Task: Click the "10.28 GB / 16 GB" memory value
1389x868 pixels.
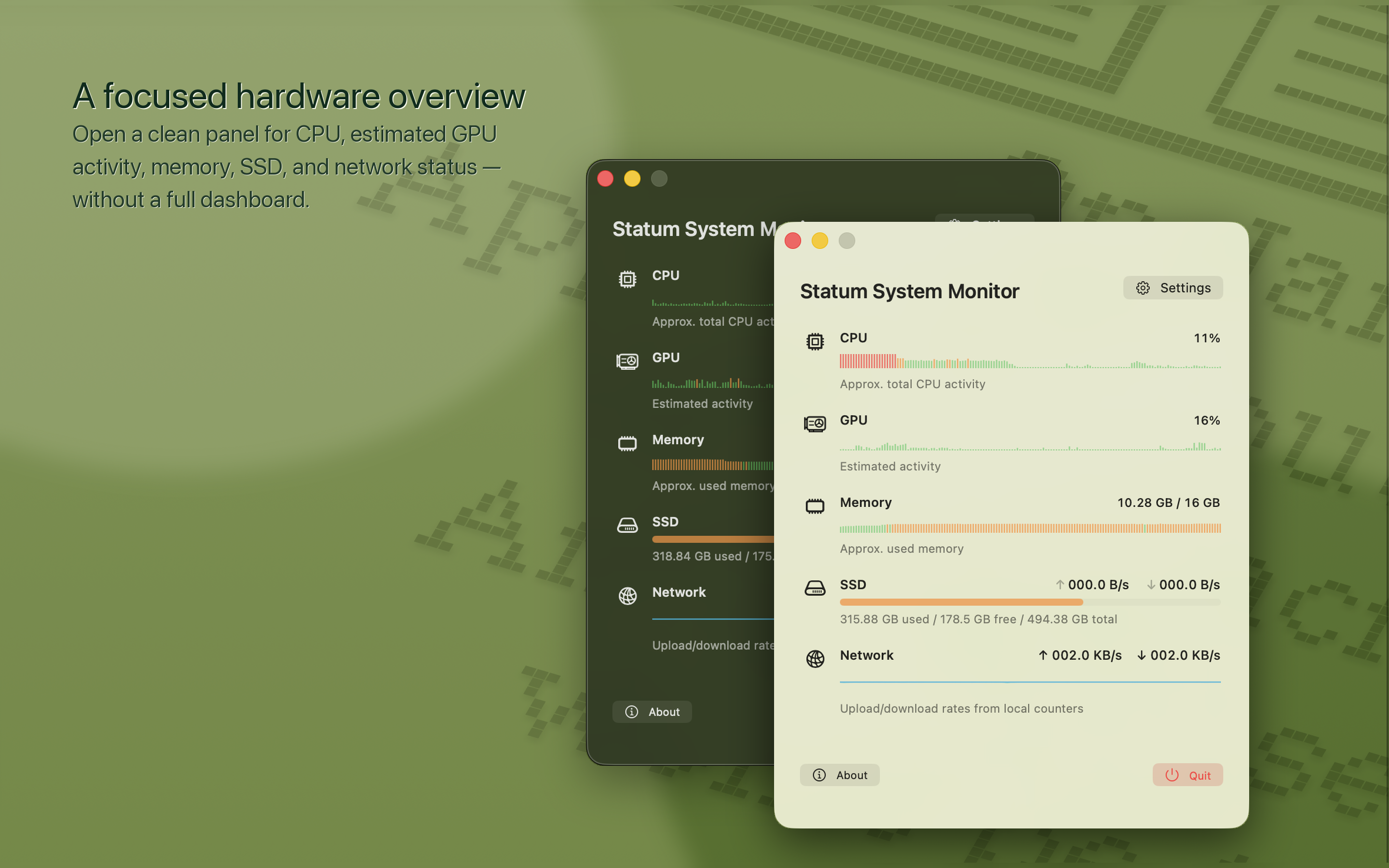Action: (1168, 502)
